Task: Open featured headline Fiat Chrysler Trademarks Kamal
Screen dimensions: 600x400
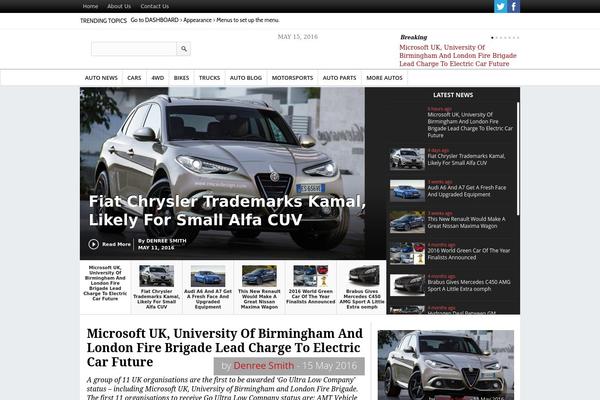Action: 227,211
